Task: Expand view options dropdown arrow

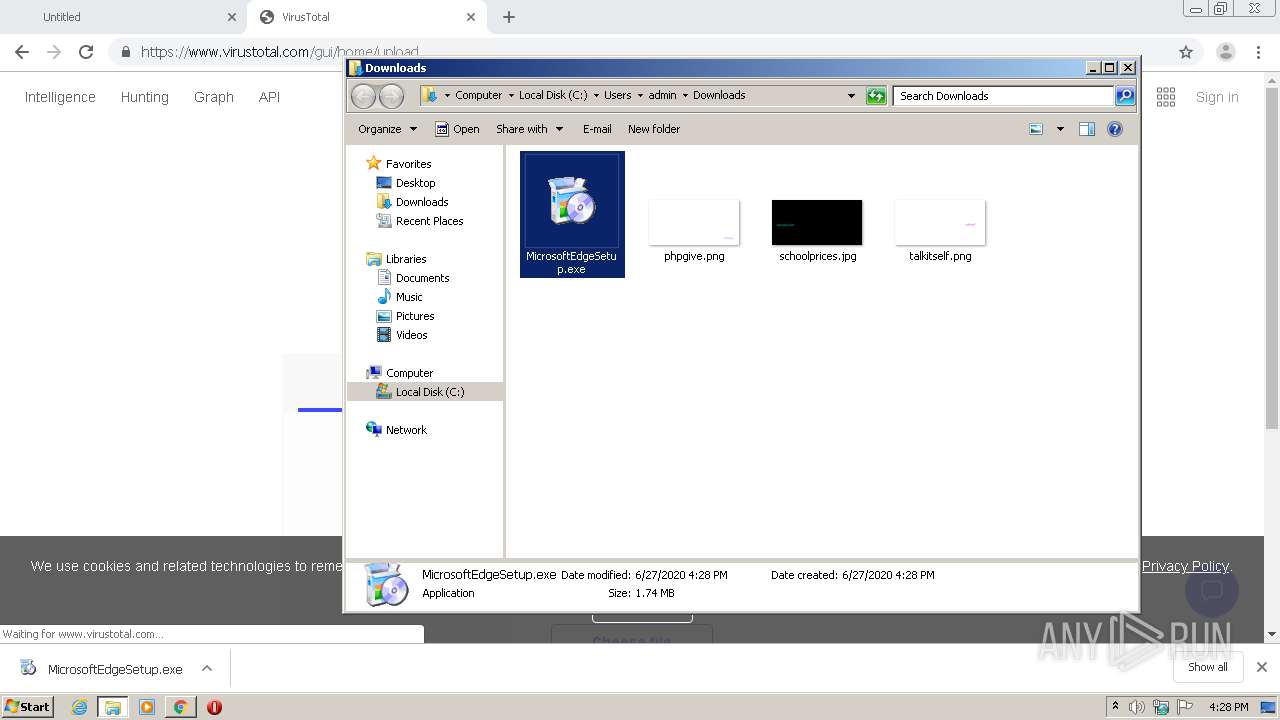Action: (1060, 129)
